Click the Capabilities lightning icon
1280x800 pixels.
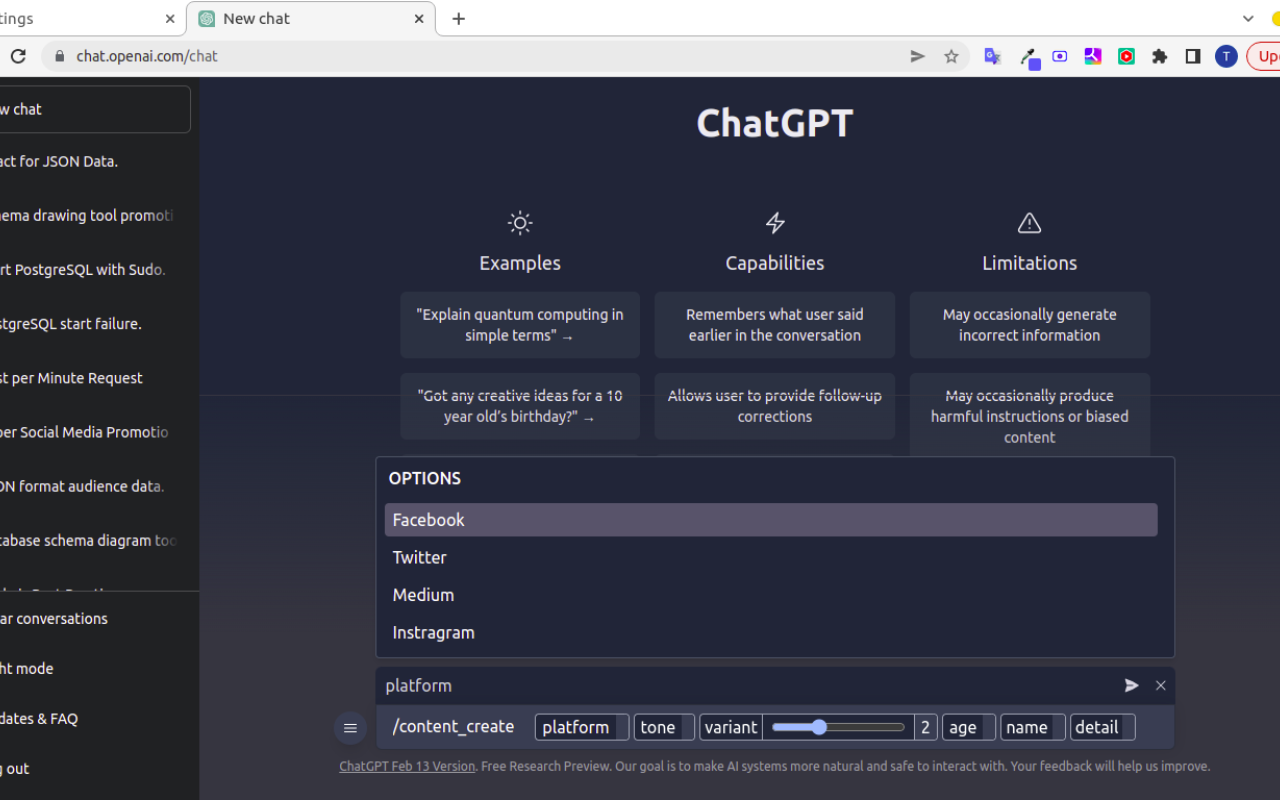pos(775,223)
